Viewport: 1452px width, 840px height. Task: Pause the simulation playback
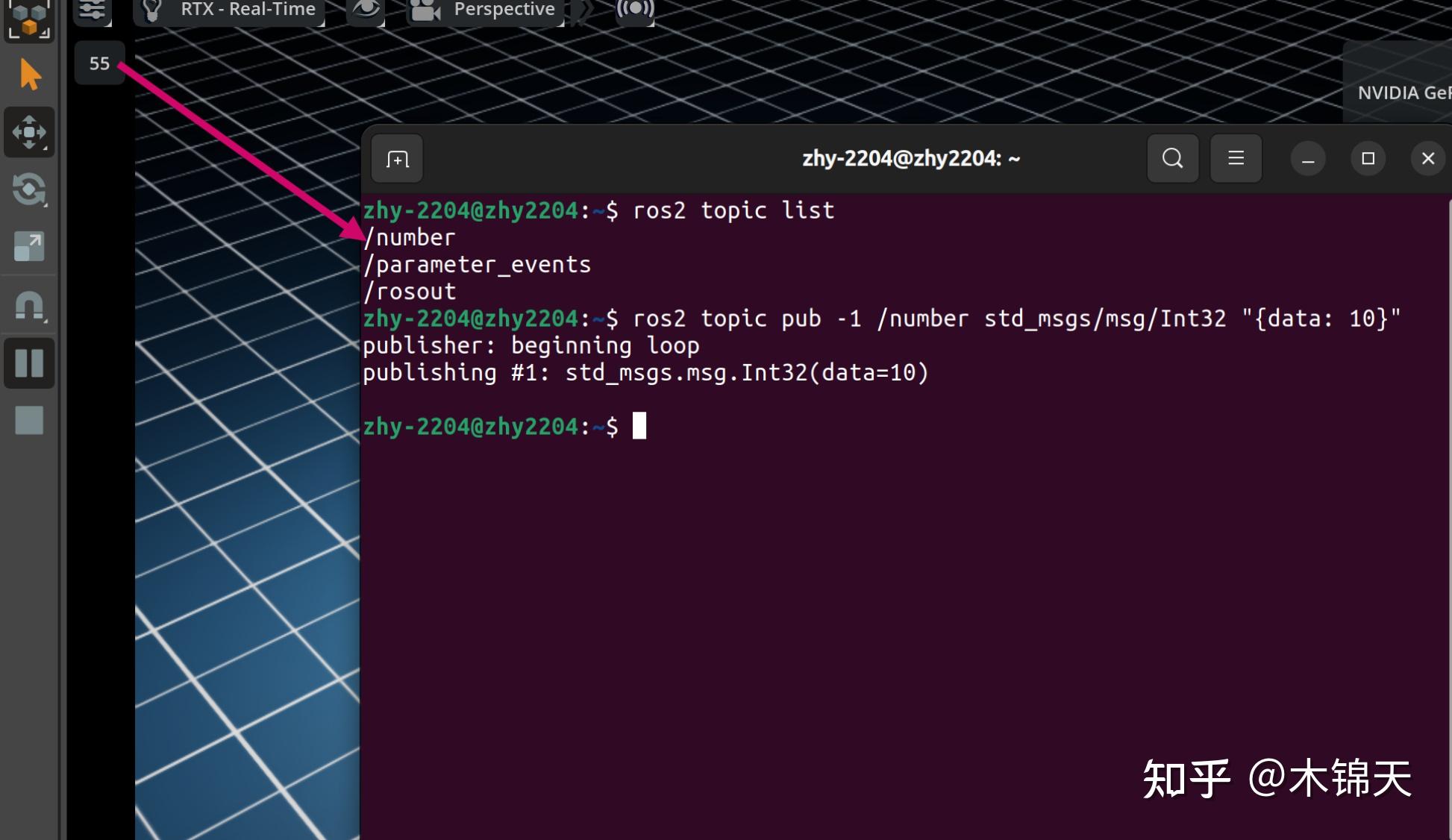pyautogui.click(x=30, y=363)
